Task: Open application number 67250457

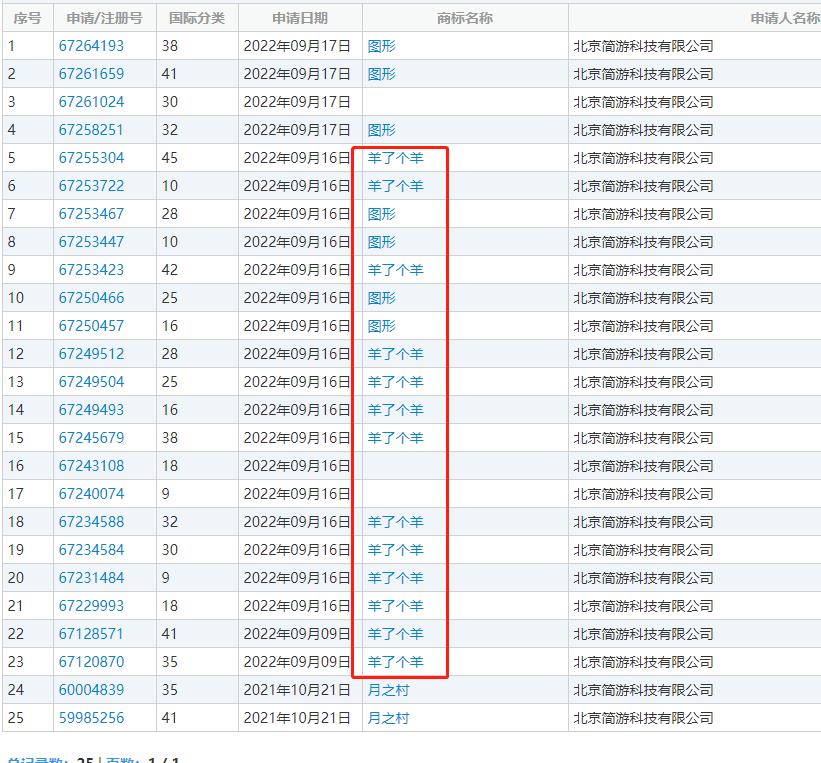Action: (x=91, y=326)
